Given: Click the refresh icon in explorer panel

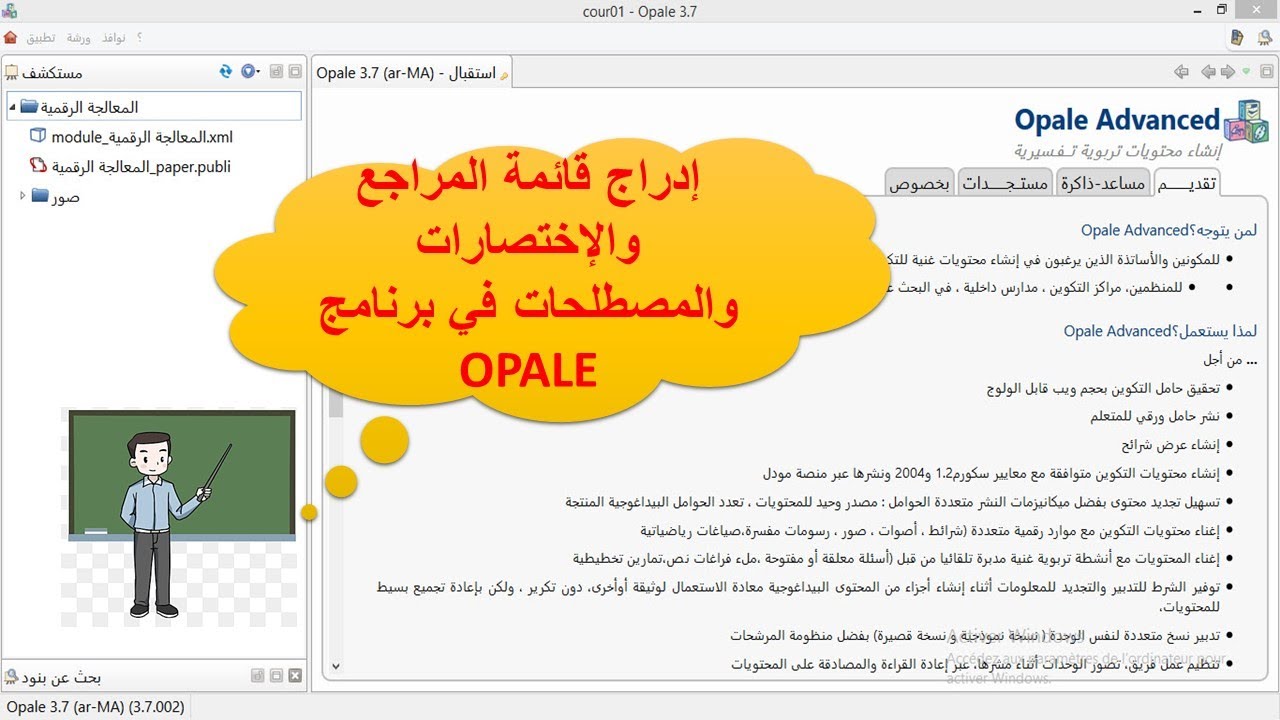Looking at the screenshot, I should 226,72.
